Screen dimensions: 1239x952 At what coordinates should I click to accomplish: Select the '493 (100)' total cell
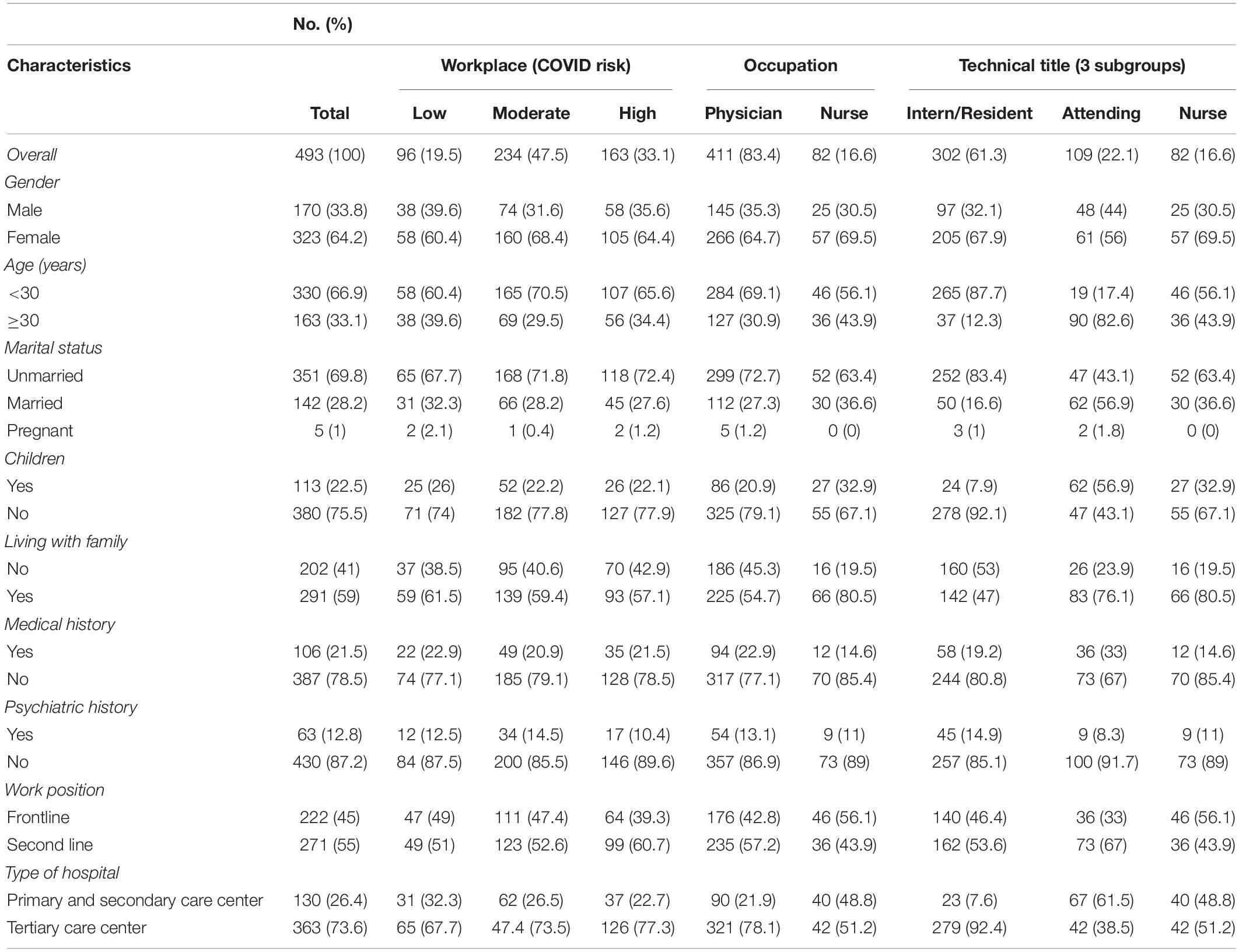pos(330,155)
